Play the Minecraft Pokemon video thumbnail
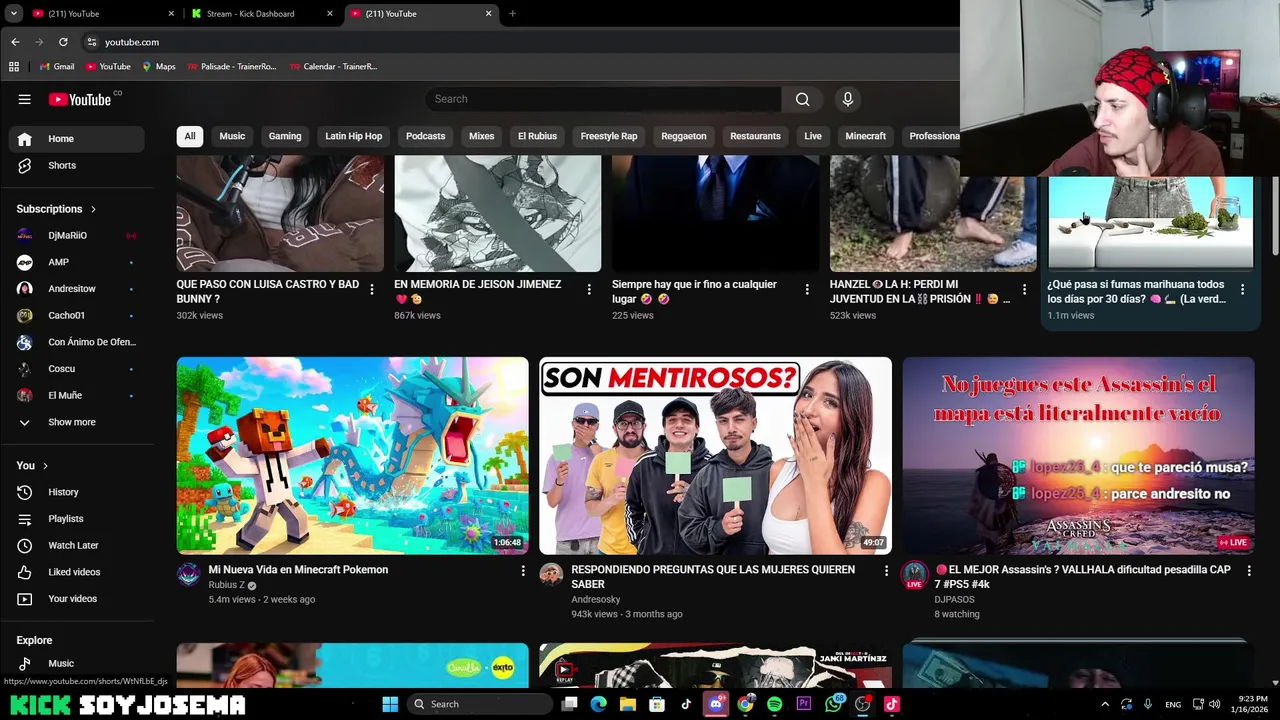Screen dimensions: 1280x720 click(x=352, y=455)
